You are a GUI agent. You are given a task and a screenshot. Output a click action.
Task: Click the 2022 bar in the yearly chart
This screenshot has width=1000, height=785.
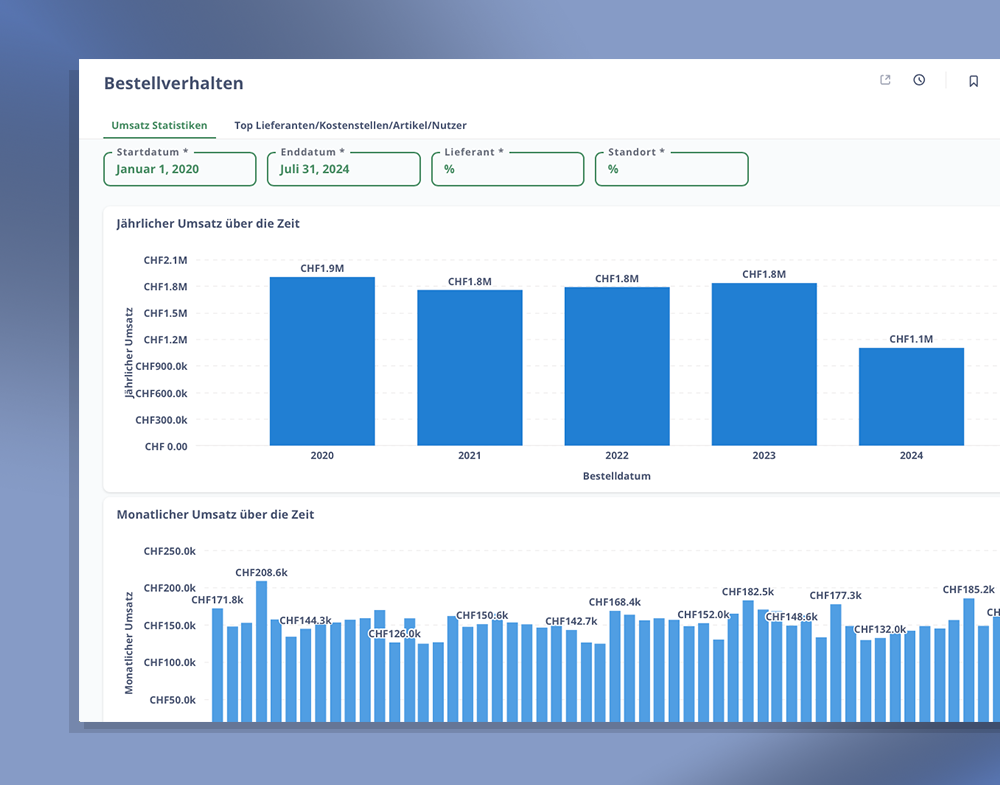(617, 366)
